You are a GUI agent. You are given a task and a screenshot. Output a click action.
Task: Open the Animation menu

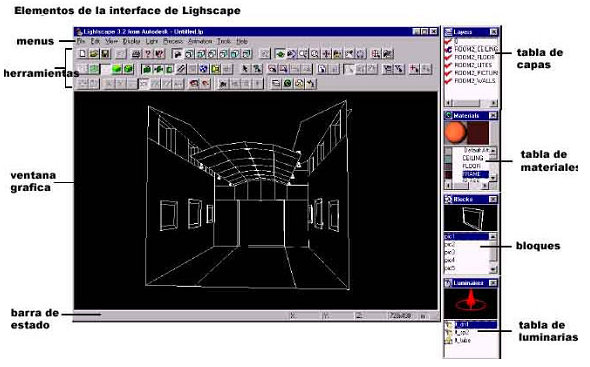(x=200, y=41)
